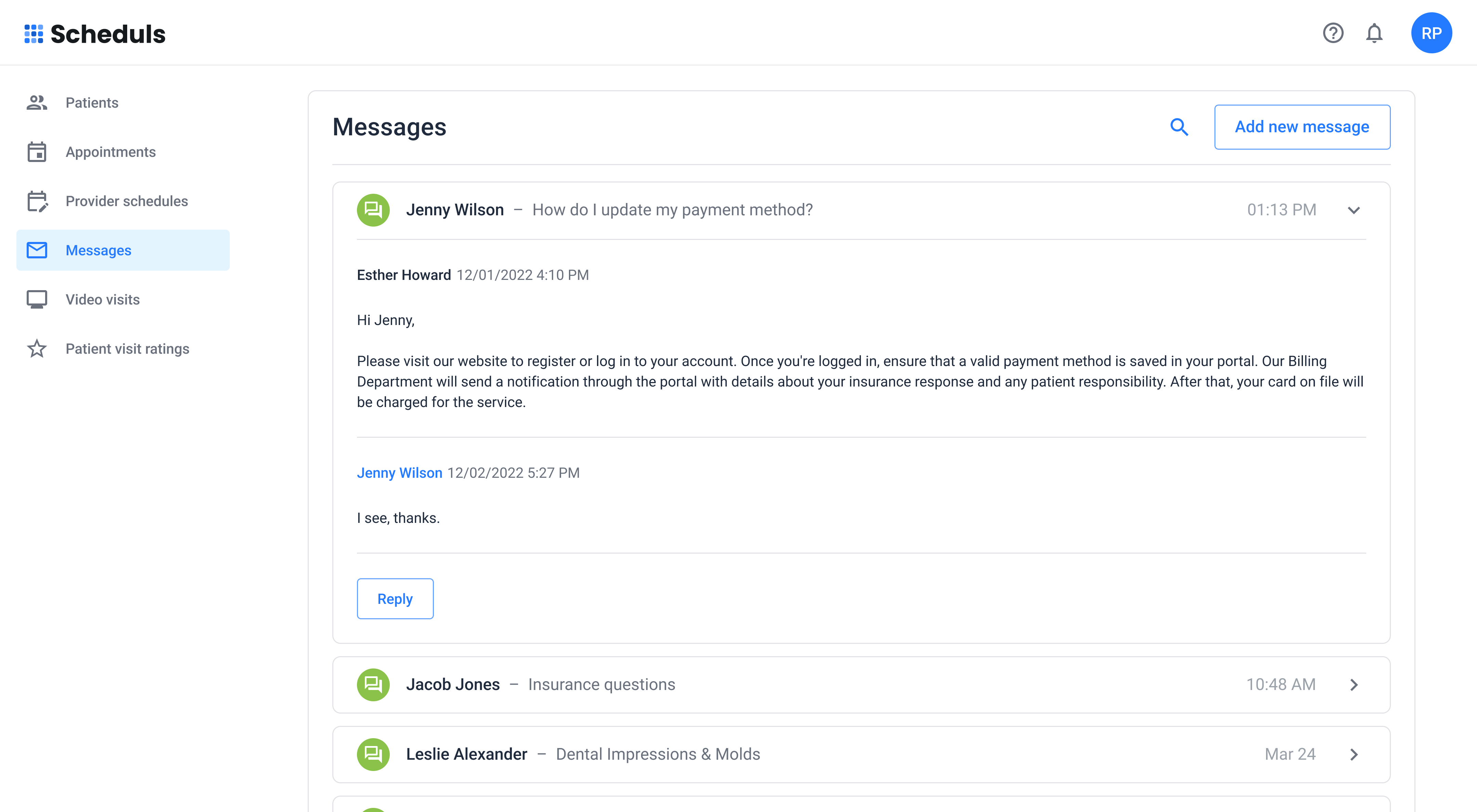1477x812 pixels.
Task: Open the notifications bell
Action: [1374, 33]
